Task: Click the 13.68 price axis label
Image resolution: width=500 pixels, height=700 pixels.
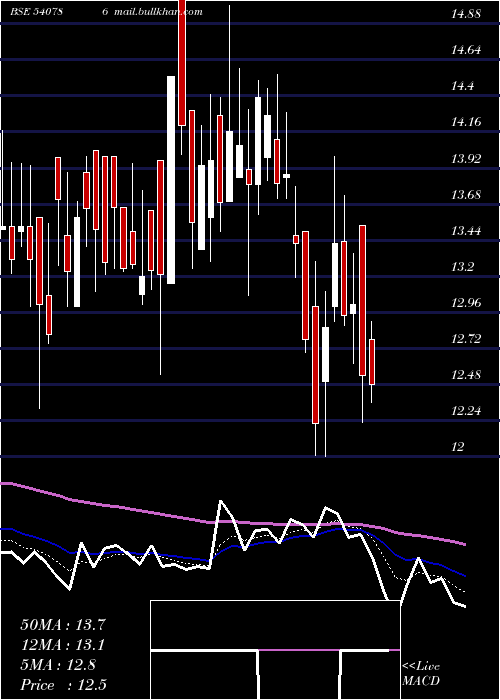Action: [x=466, y=195]
